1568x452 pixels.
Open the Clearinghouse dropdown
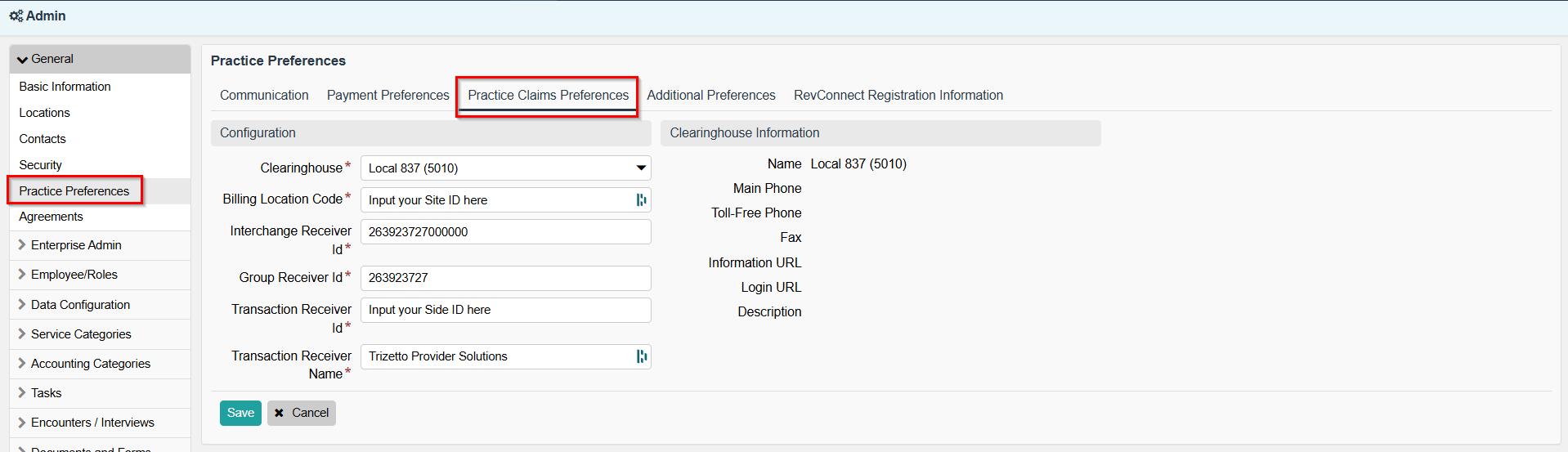pyautogui.click(x=505, y=168)
